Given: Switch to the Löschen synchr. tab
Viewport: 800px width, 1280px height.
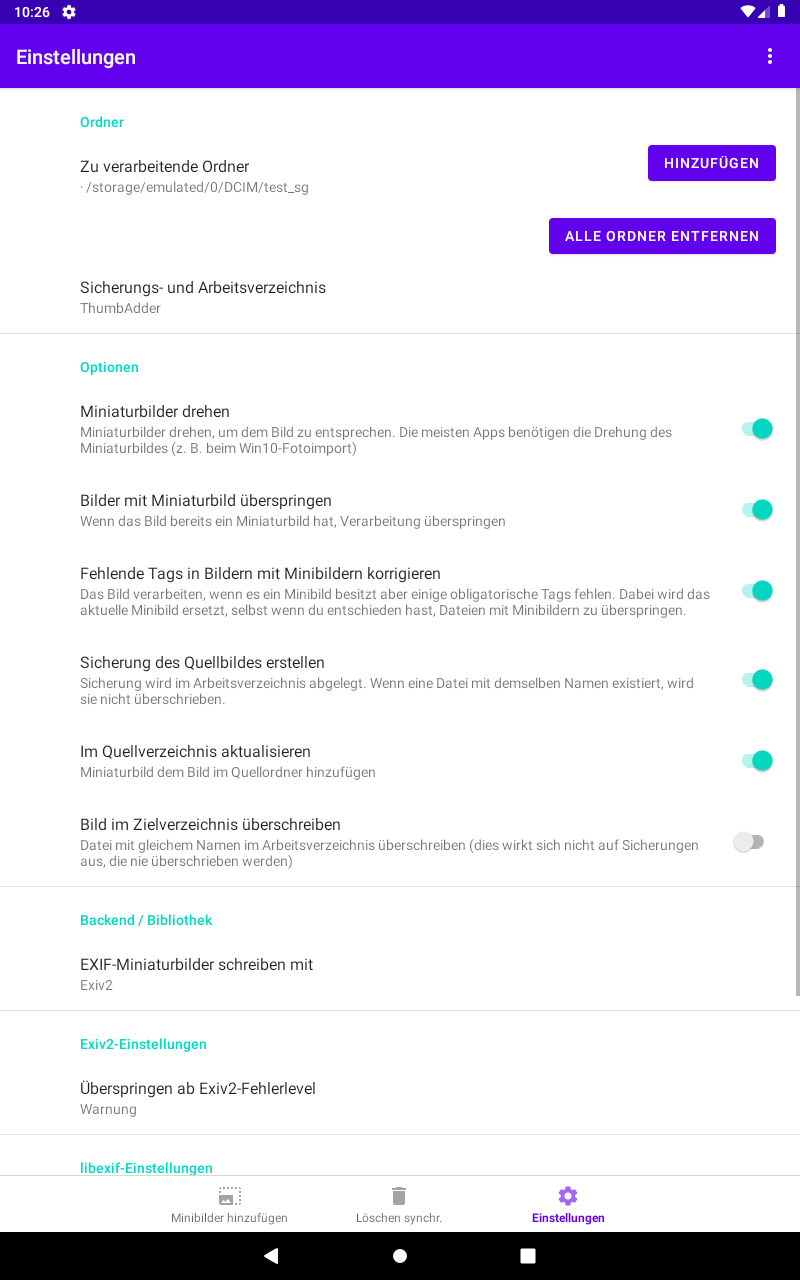Looking at the screenshot, I should [x=399, y=1205].
